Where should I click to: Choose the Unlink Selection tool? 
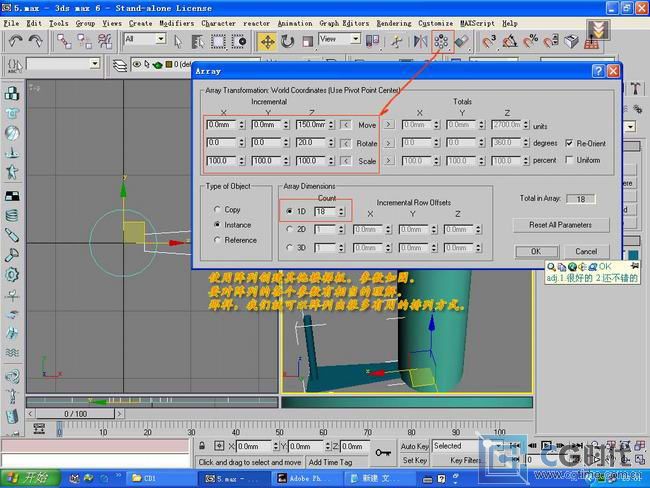85,41
